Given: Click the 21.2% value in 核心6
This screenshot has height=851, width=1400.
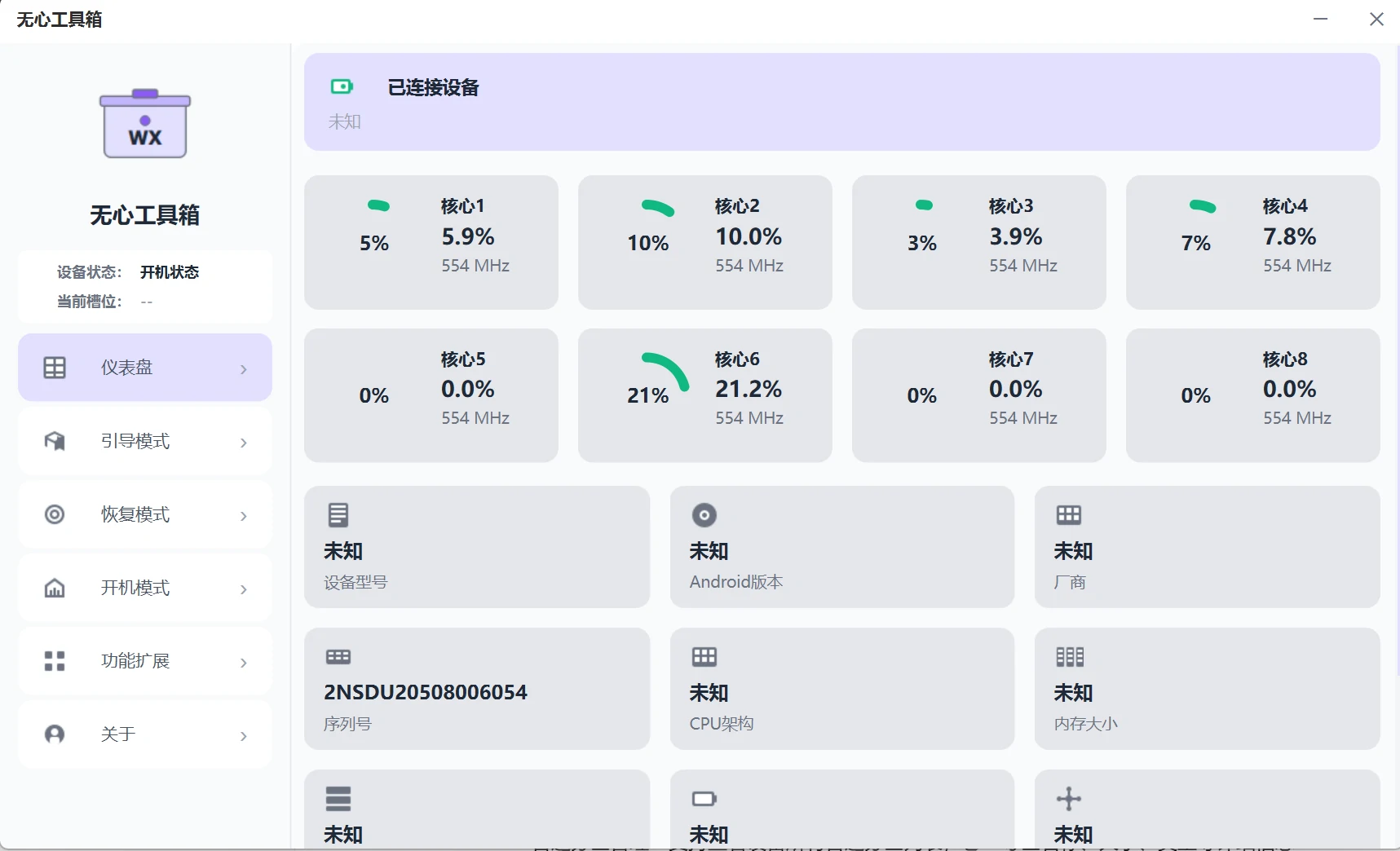Looking at the screenshot, I should click(749, 389).
